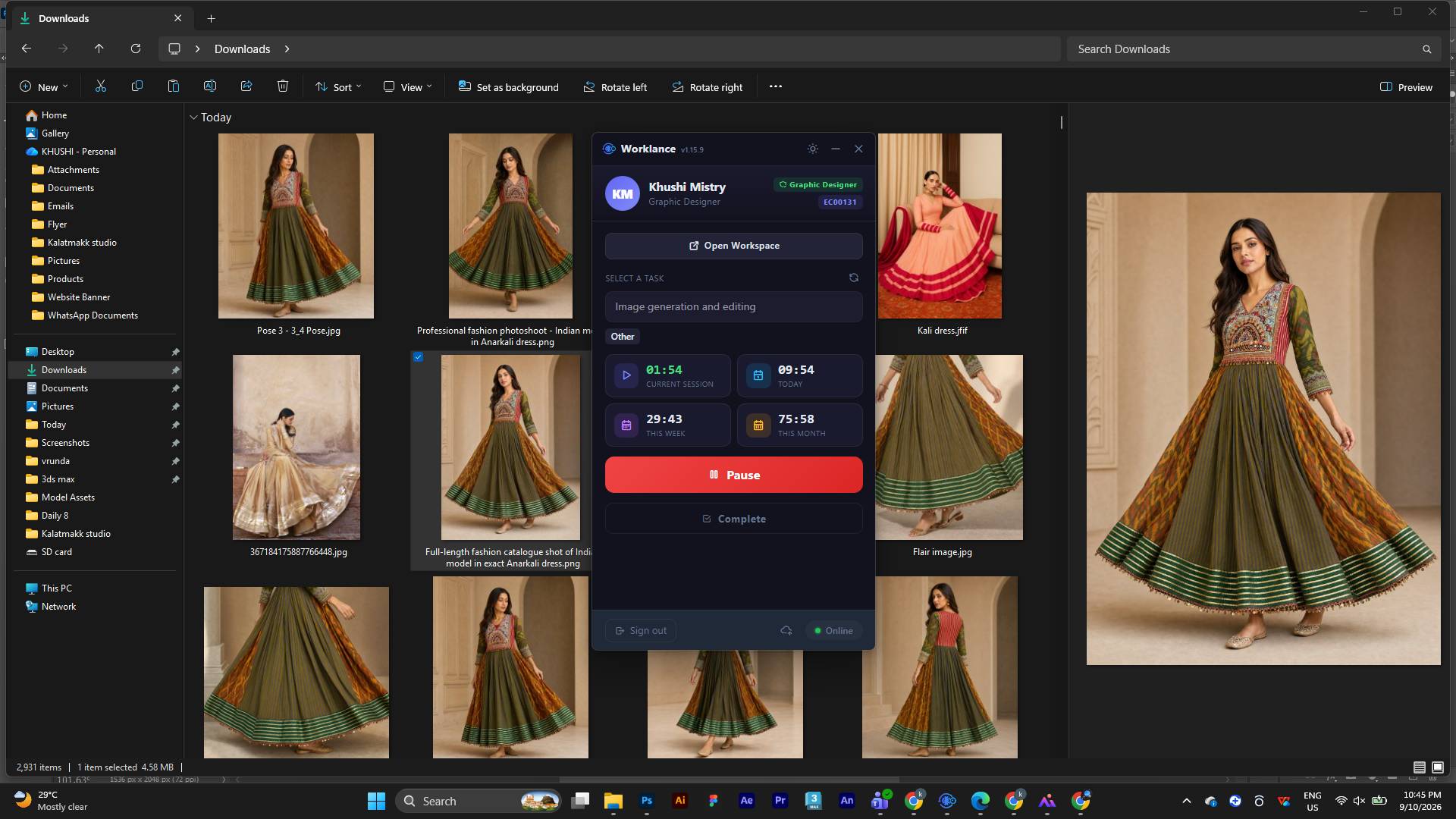Toggle the Preview pane button
The image size is (1456, 819).
(x=1407, y=86)
